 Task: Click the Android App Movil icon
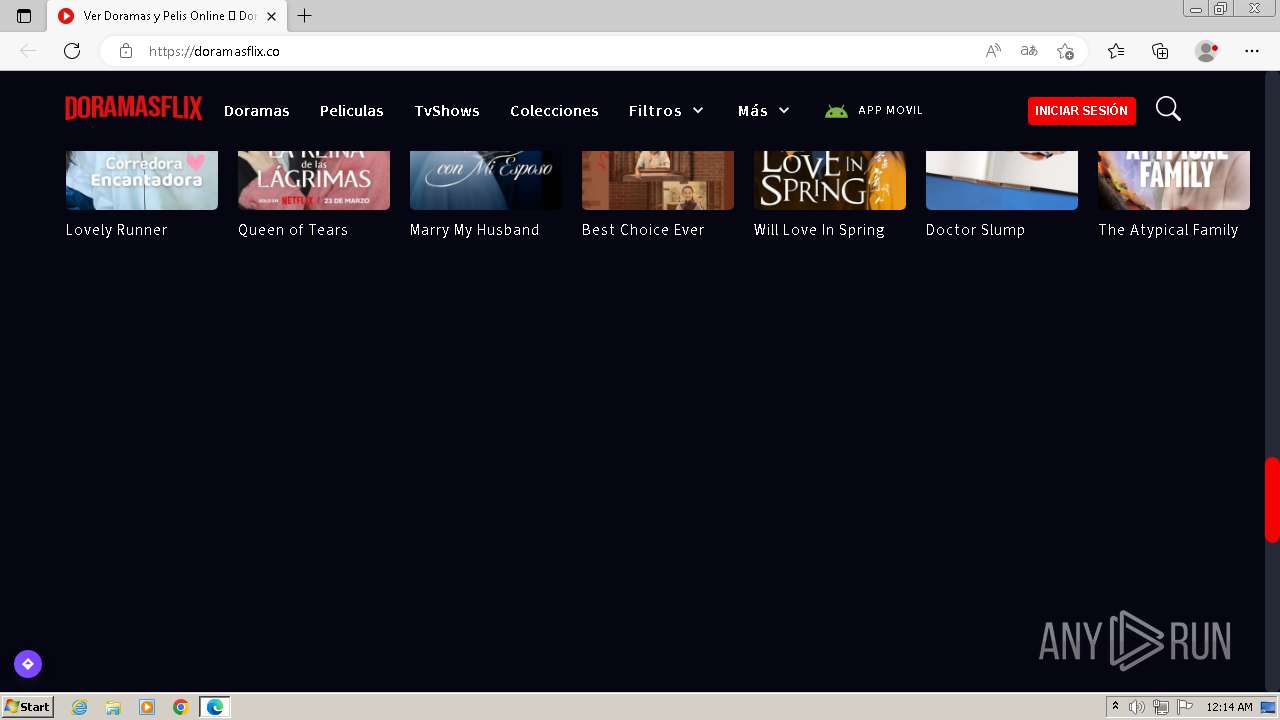click(x=836, y=111)
